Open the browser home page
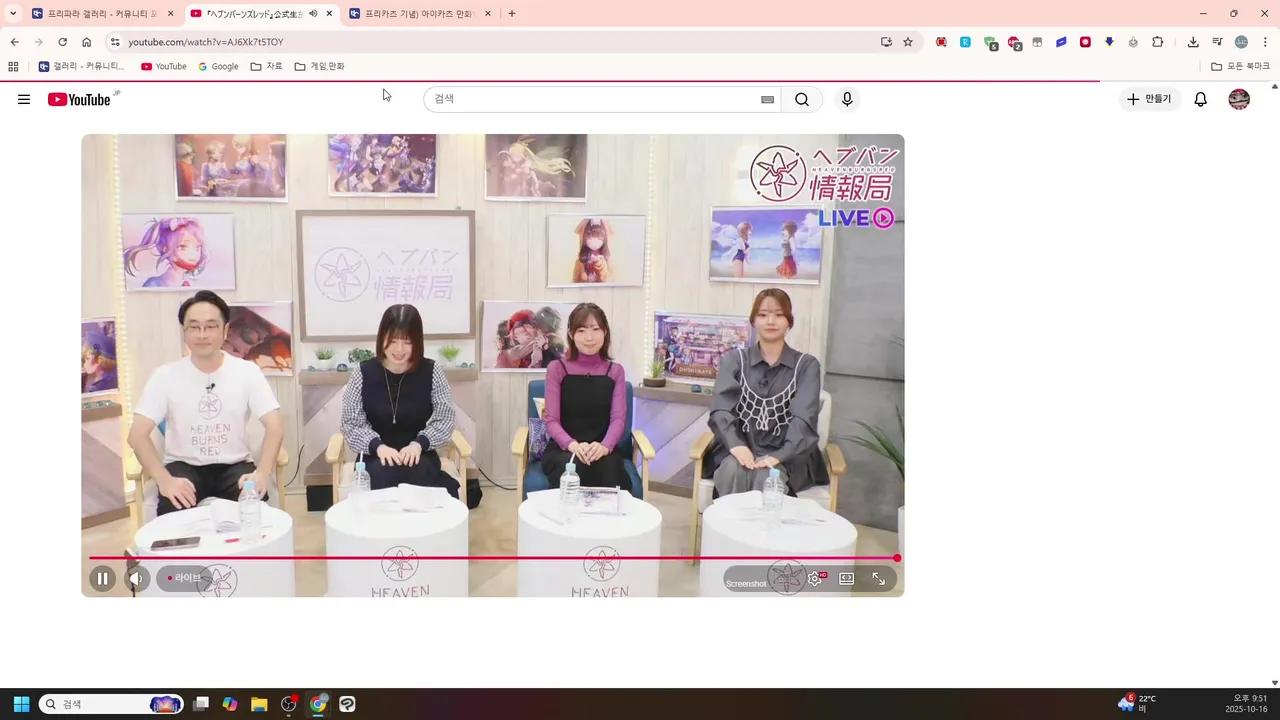Screen dimensions: 1280x720 pyautogui.click(x=86, y=42)
